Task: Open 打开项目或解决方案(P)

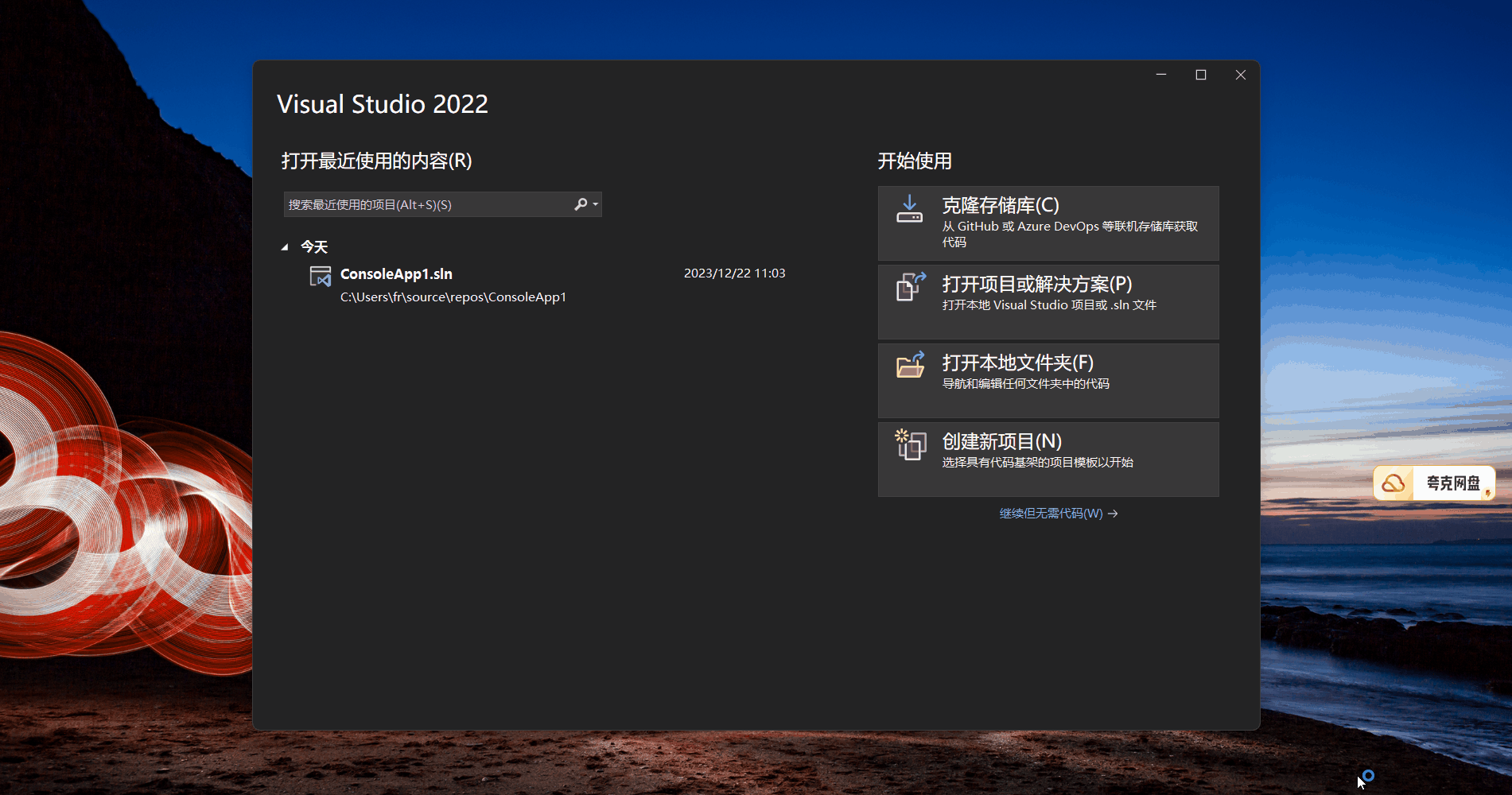Action: pos(1048,301)
